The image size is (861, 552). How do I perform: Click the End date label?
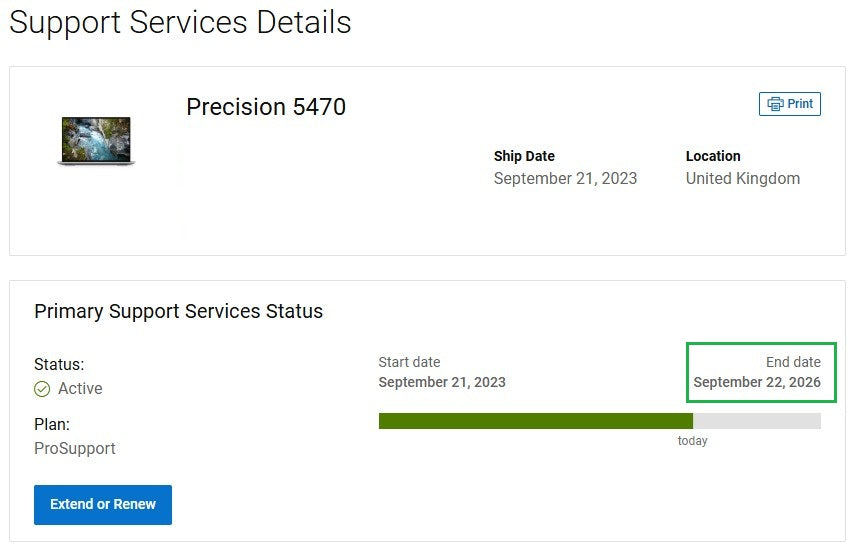[793, 362]
